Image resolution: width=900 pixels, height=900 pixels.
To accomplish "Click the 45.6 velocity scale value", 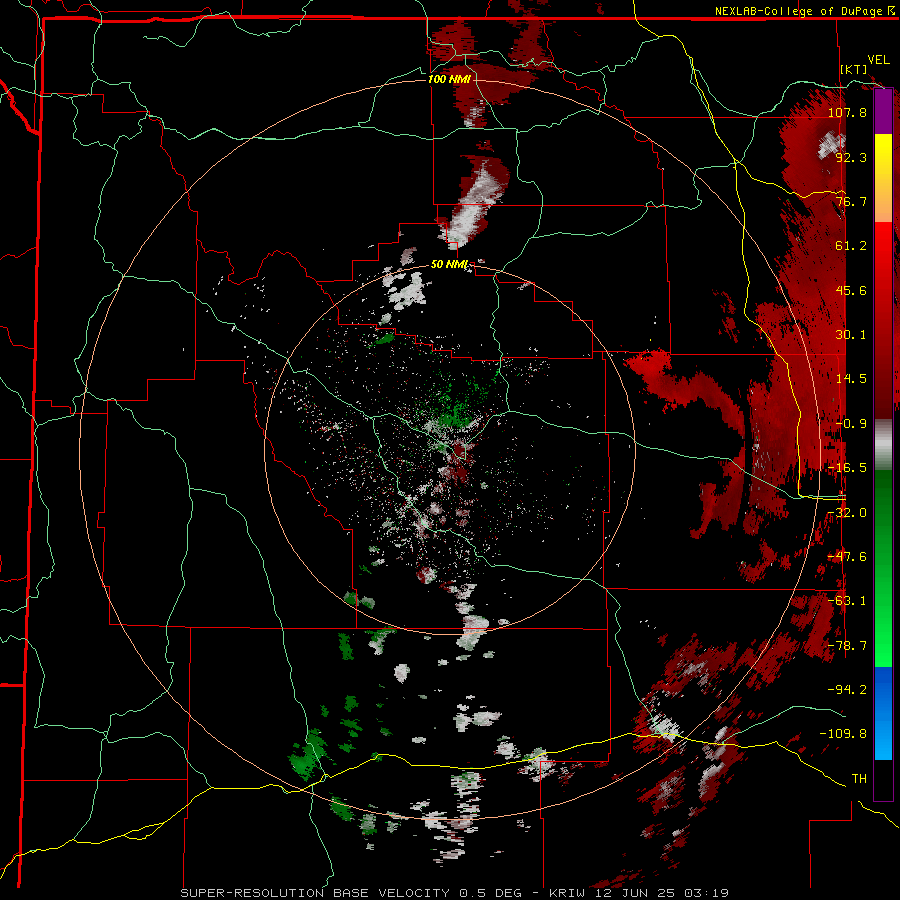I will [x=851, y=290].
